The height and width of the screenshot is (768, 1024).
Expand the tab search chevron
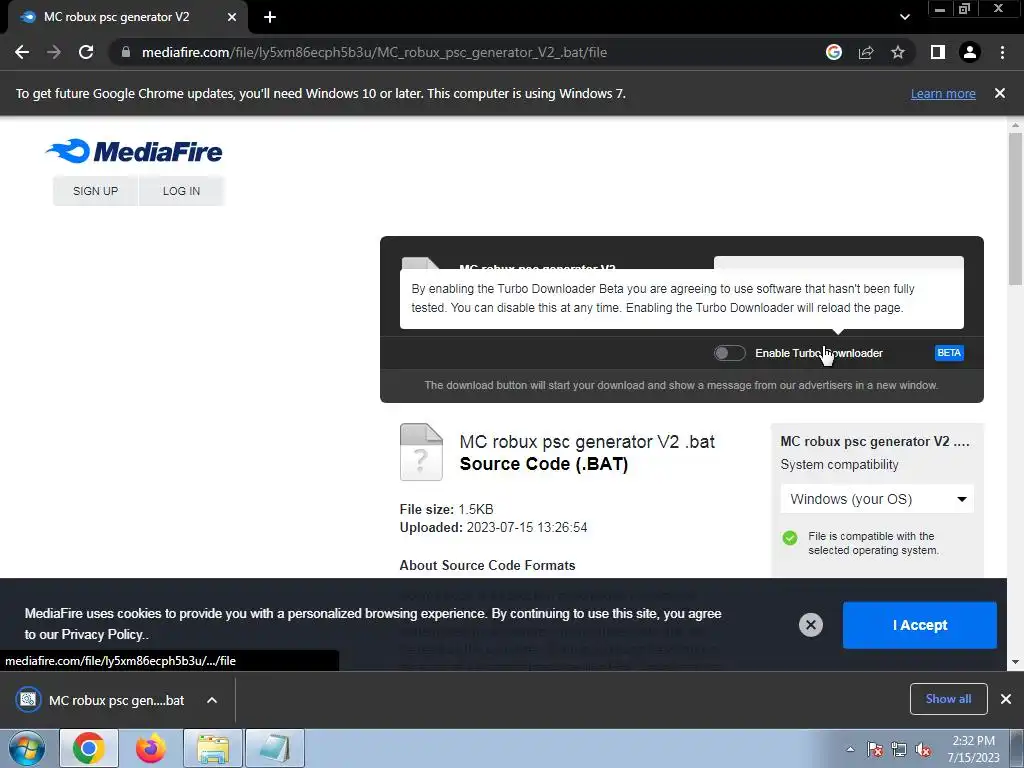point(904,17)
